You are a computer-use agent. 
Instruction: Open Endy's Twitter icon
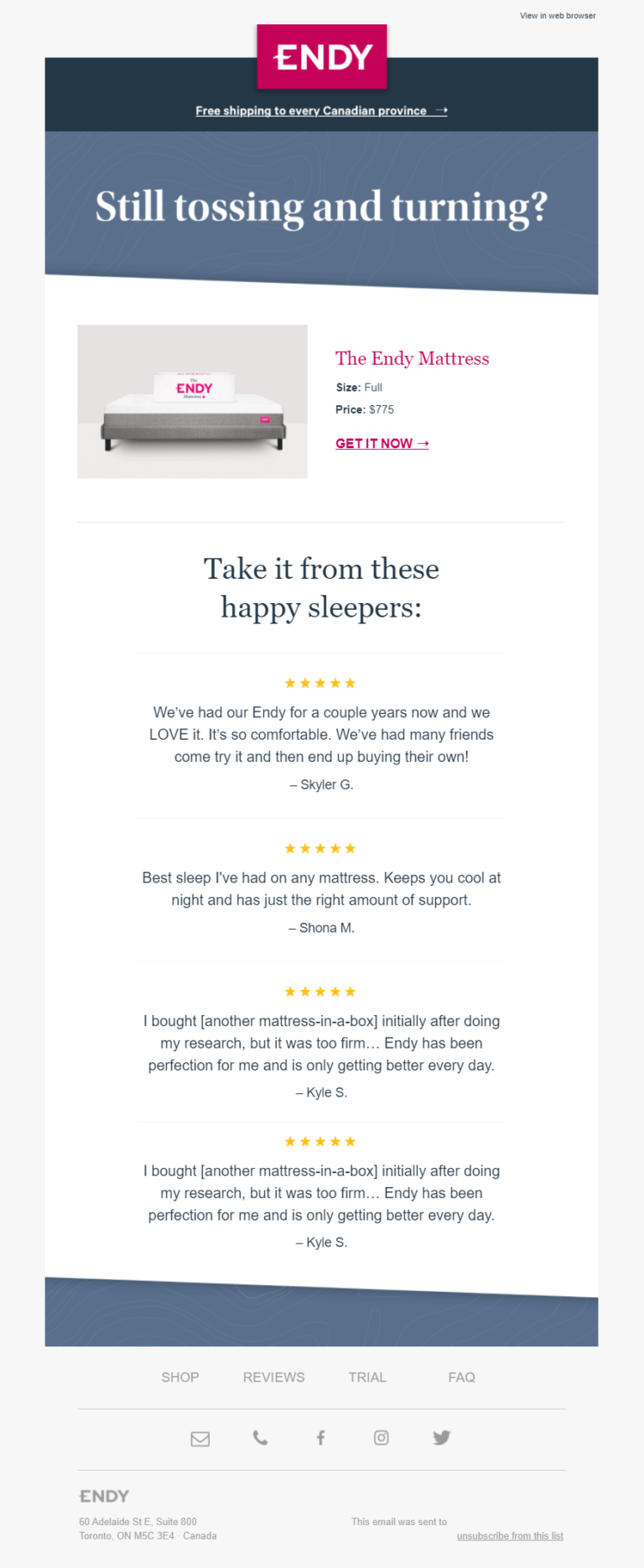pos(441,1437)
